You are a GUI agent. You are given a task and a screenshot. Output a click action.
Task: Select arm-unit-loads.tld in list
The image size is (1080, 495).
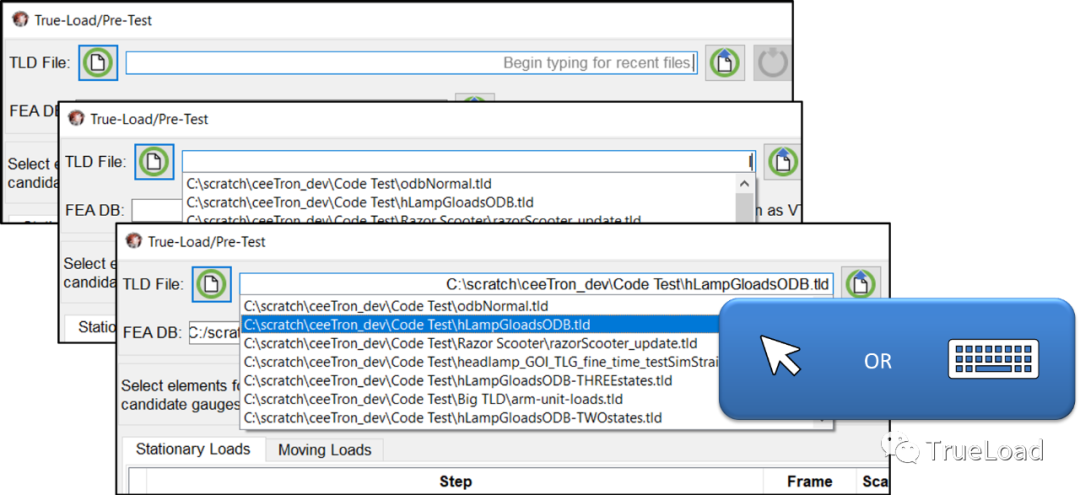[x=479, y=399]
